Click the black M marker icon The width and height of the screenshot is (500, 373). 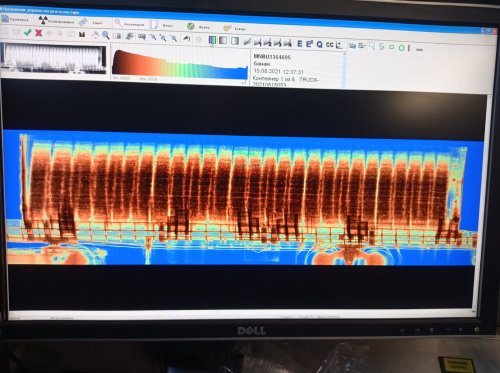(x=82, y=34)
